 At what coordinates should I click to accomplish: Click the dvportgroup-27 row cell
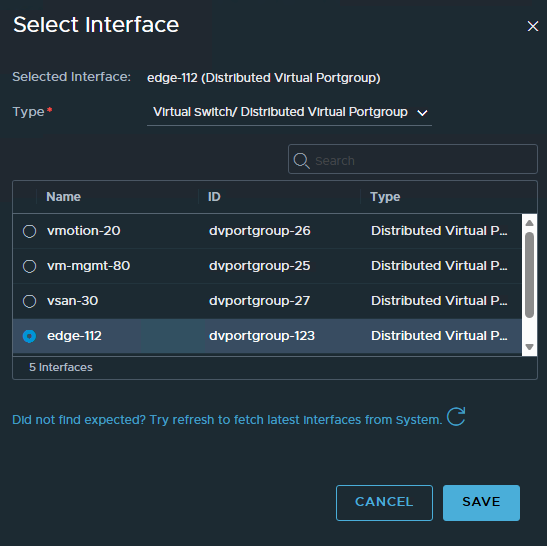259,301
